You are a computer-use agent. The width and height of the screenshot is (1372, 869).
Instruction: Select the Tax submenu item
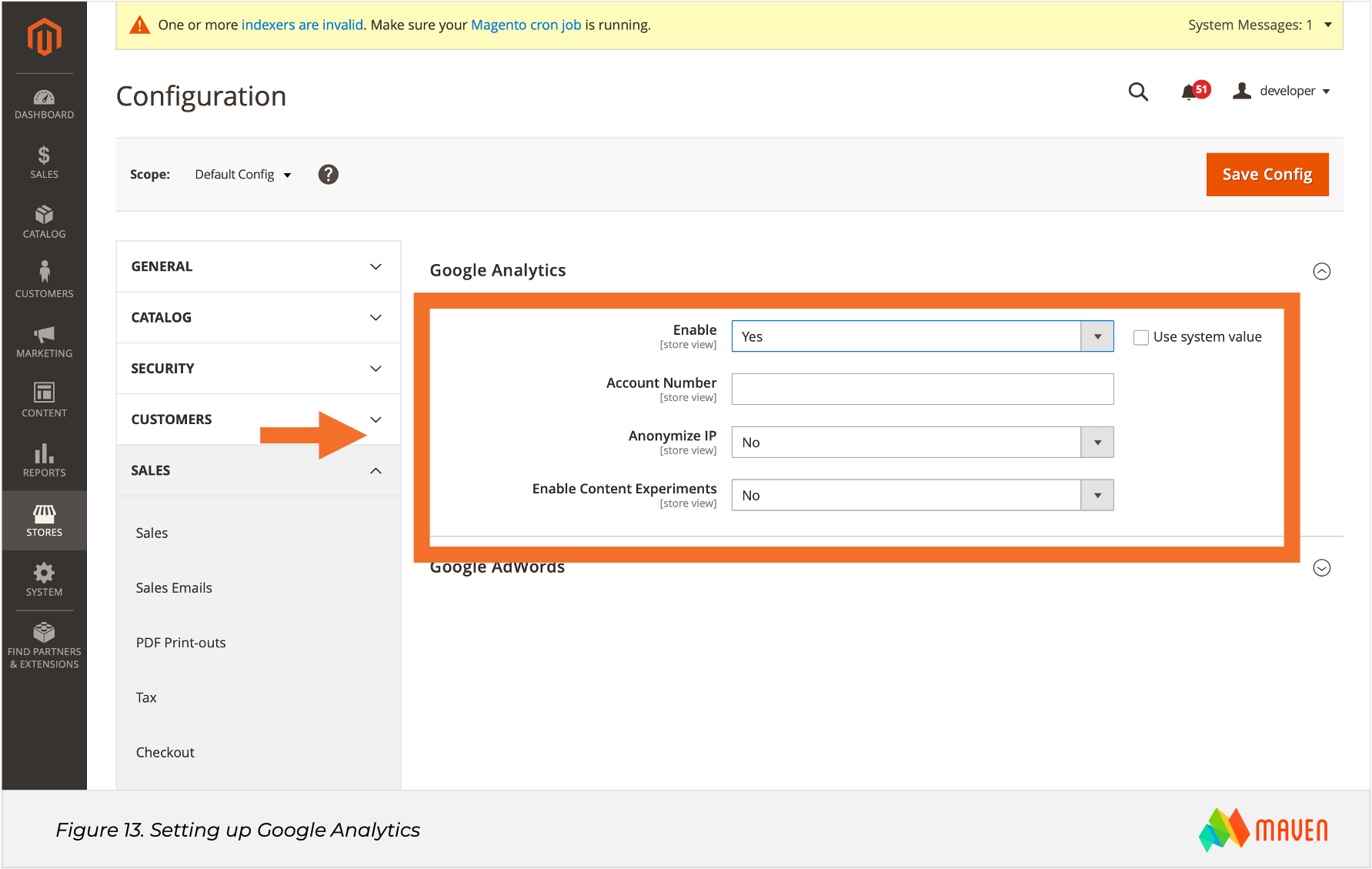pos(146,697)
